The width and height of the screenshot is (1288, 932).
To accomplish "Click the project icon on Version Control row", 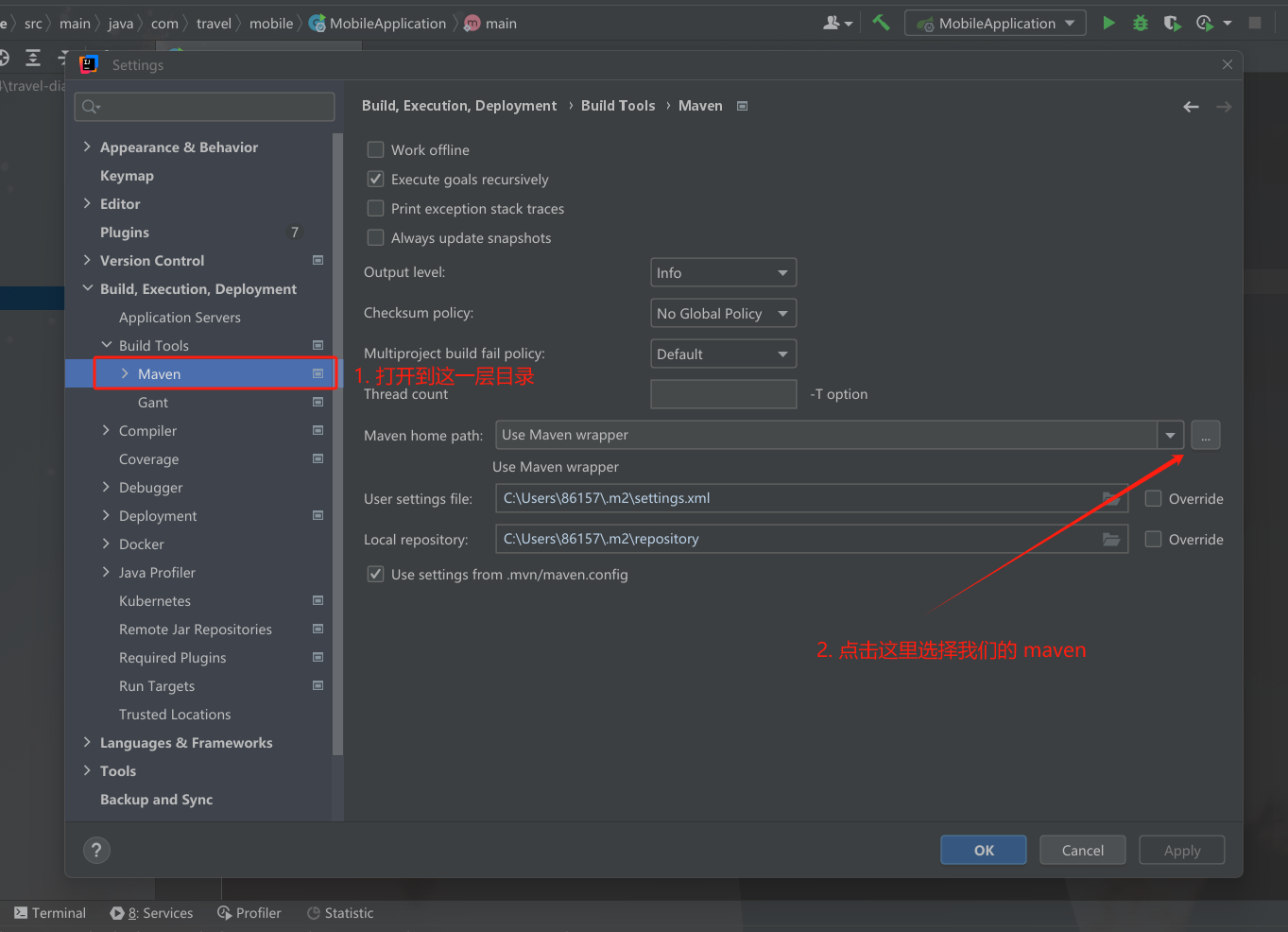I will click(x=318, y=260).
